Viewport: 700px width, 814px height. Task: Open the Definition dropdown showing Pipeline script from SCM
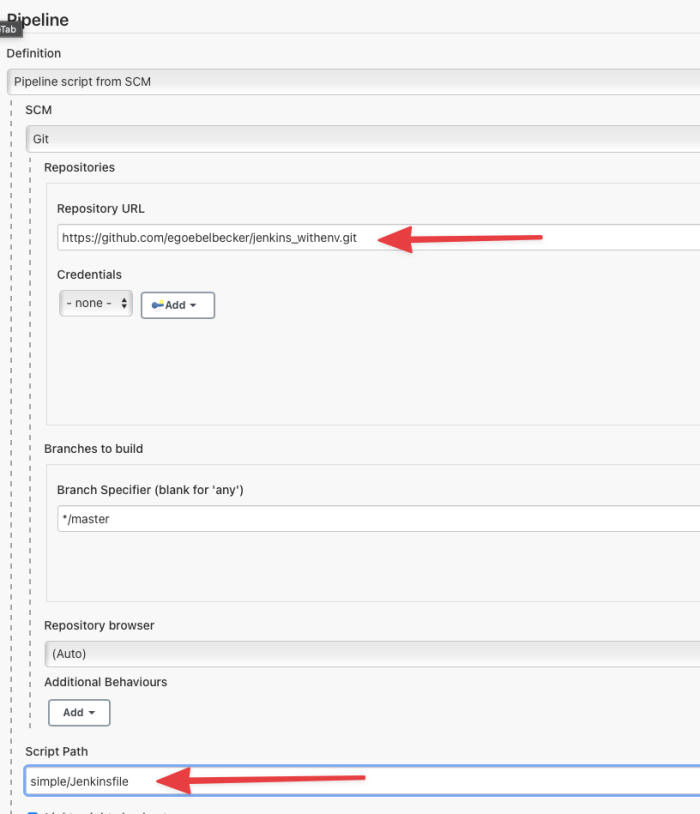pyautogui.click(x=353, y=82)
